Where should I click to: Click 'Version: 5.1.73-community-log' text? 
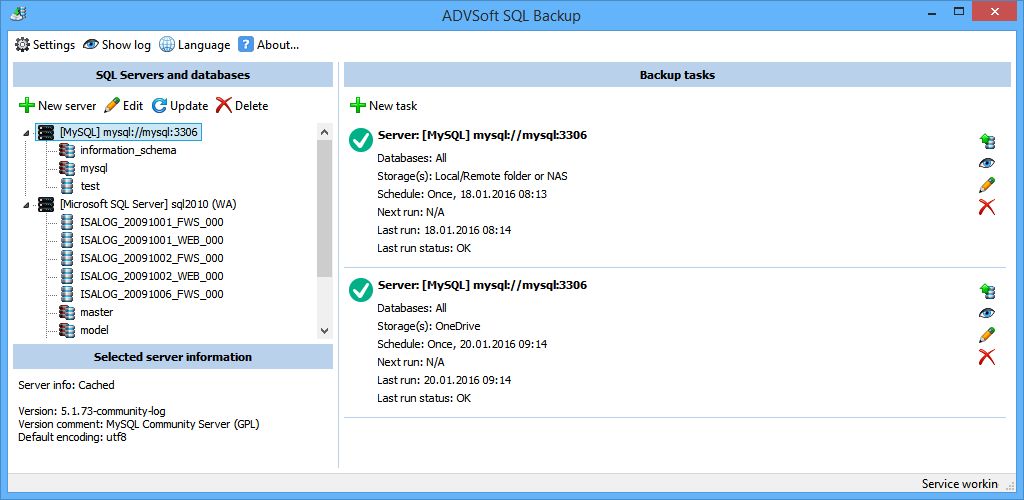point(91,411)
